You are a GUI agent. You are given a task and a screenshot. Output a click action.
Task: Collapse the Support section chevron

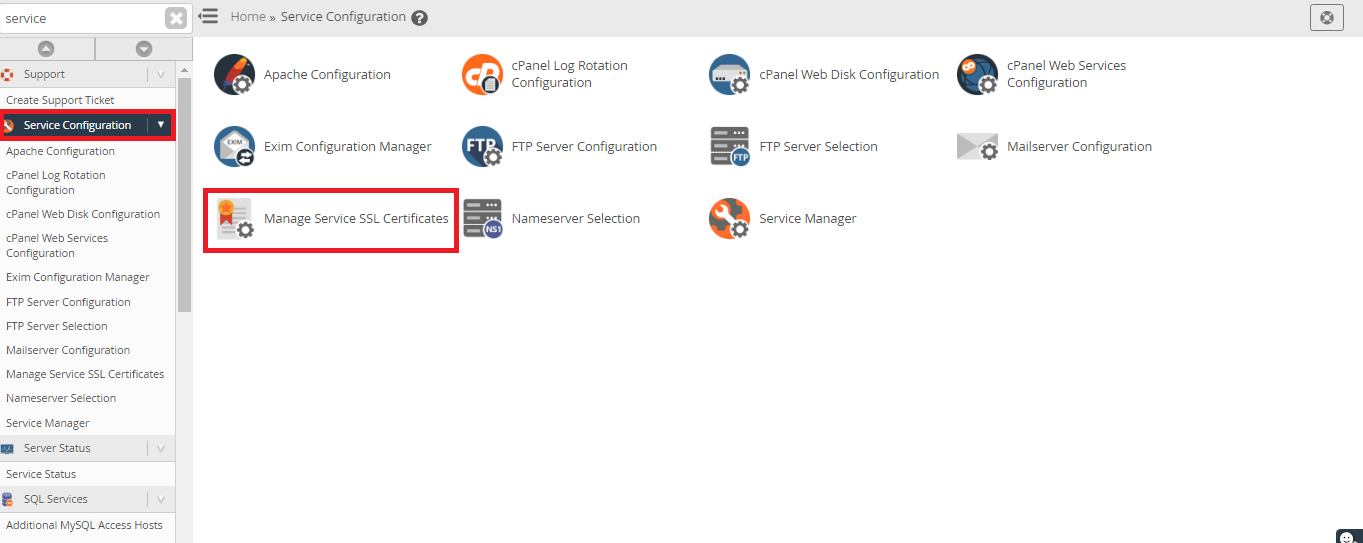click(160, 75)
